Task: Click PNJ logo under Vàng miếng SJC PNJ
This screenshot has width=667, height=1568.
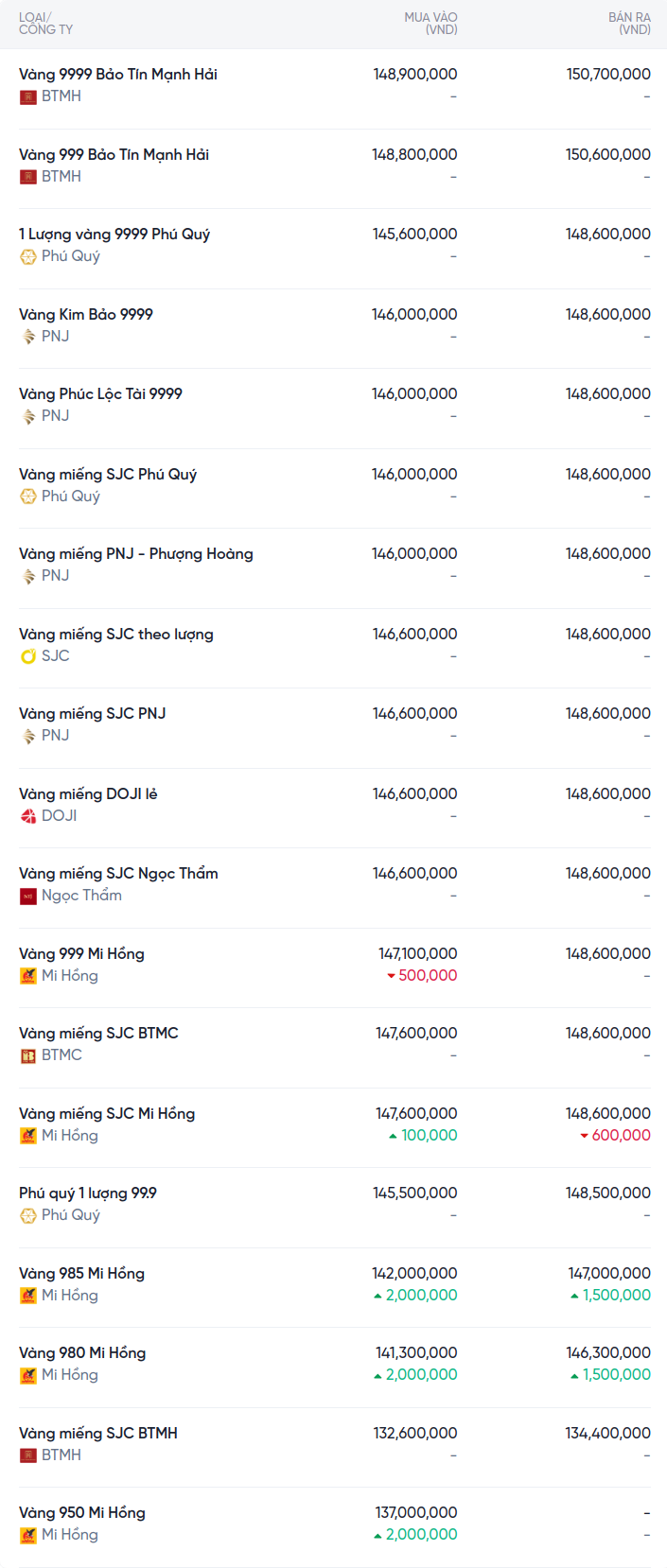Action: (x=28, y=736)
